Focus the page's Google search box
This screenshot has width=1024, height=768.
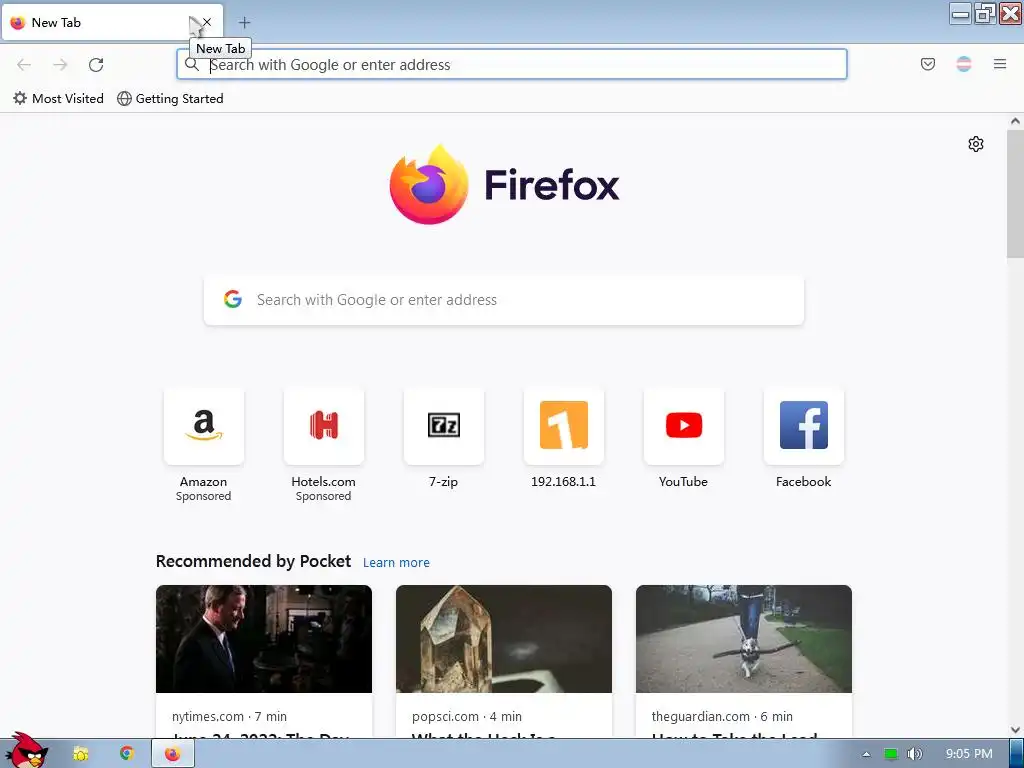(x=504, y=300)
